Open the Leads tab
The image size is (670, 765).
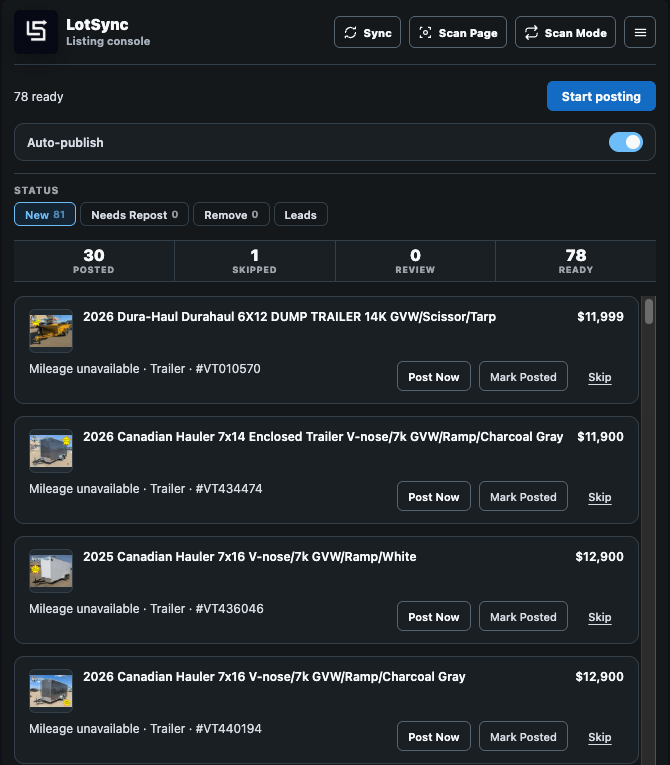pyautogui.click(x=301, y=214)
